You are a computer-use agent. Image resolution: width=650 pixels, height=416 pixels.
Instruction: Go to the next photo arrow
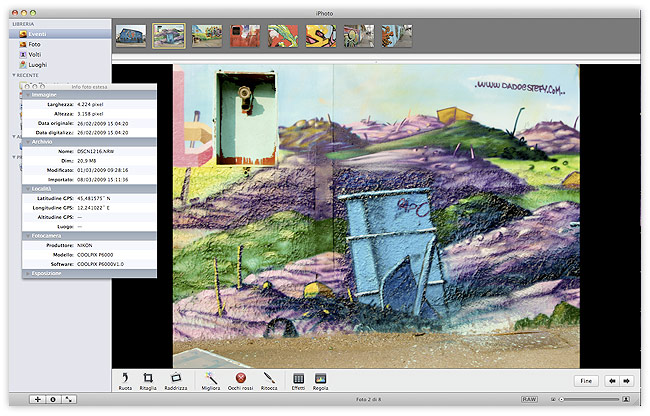click(627, 381)
